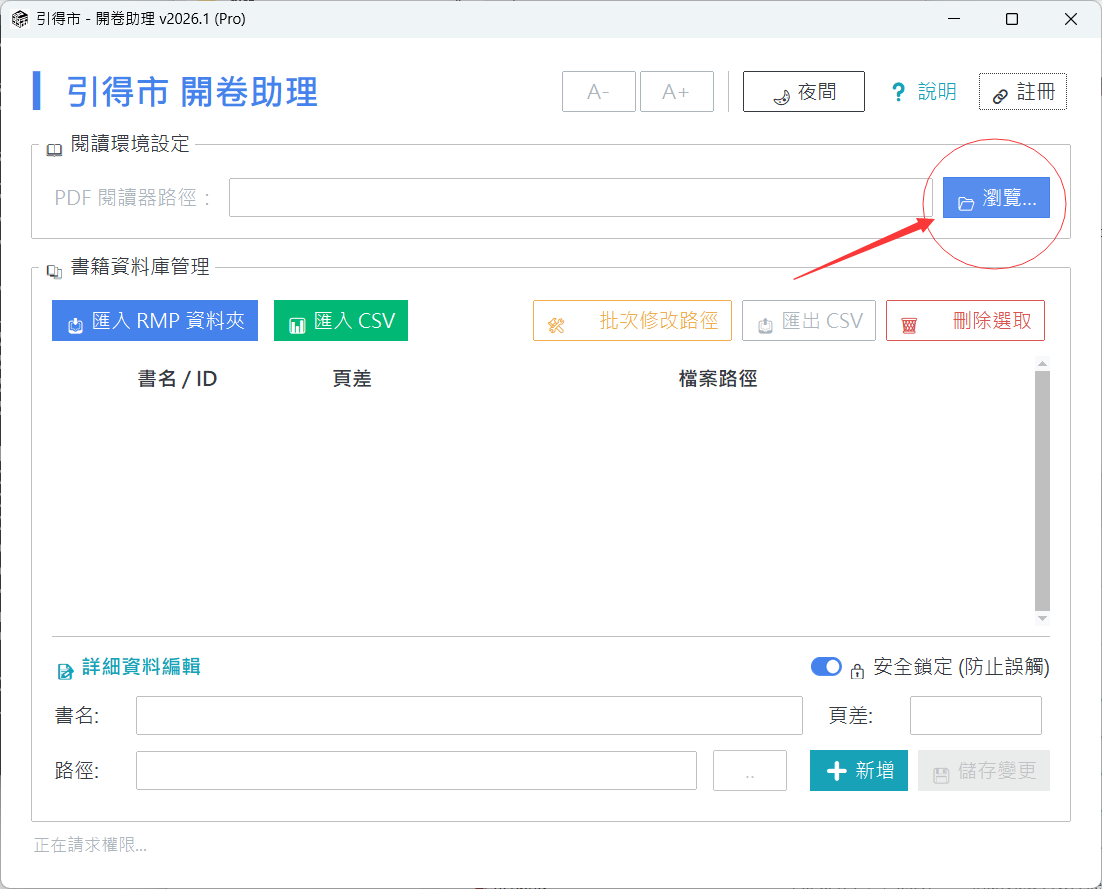Image resolution: width=1102 pixels, height=889 pixels.
Task: Toggle the 安全鎖定 switch
Action: click(x=826, y=667)
